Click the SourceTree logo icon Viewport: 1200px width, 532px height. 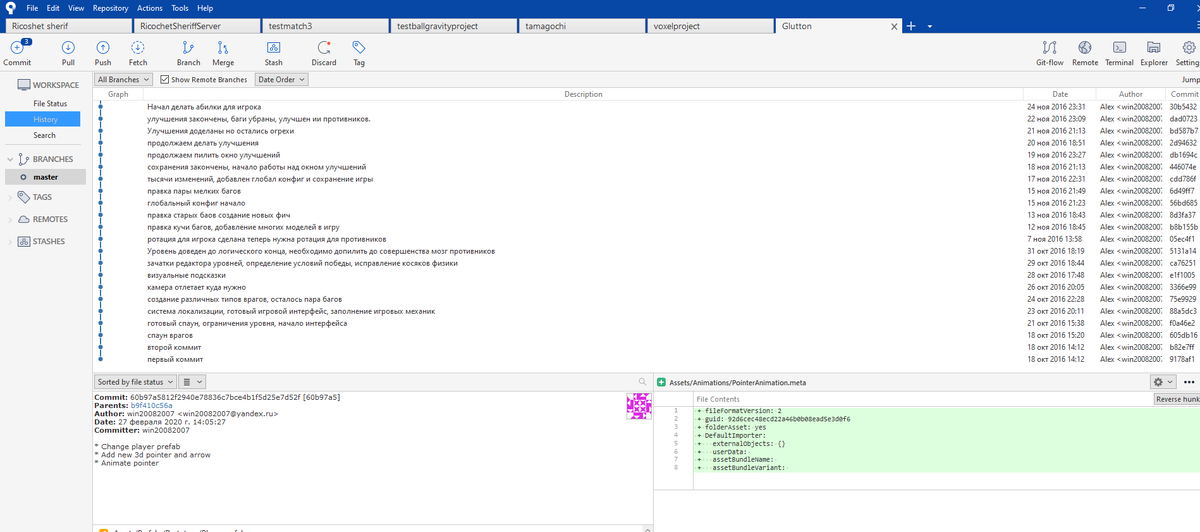10,8
